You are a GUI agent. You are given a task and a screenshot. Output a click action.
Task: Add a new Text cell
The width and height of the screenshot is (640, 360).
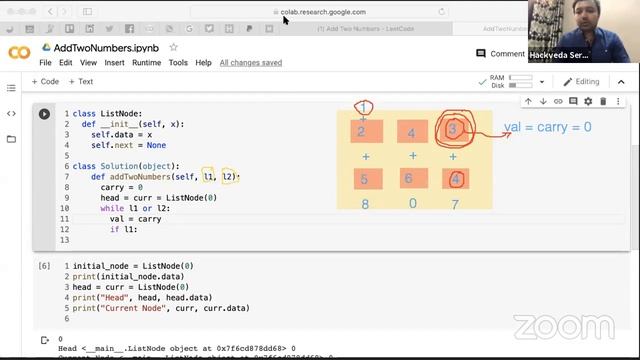[x=81, y=82]
